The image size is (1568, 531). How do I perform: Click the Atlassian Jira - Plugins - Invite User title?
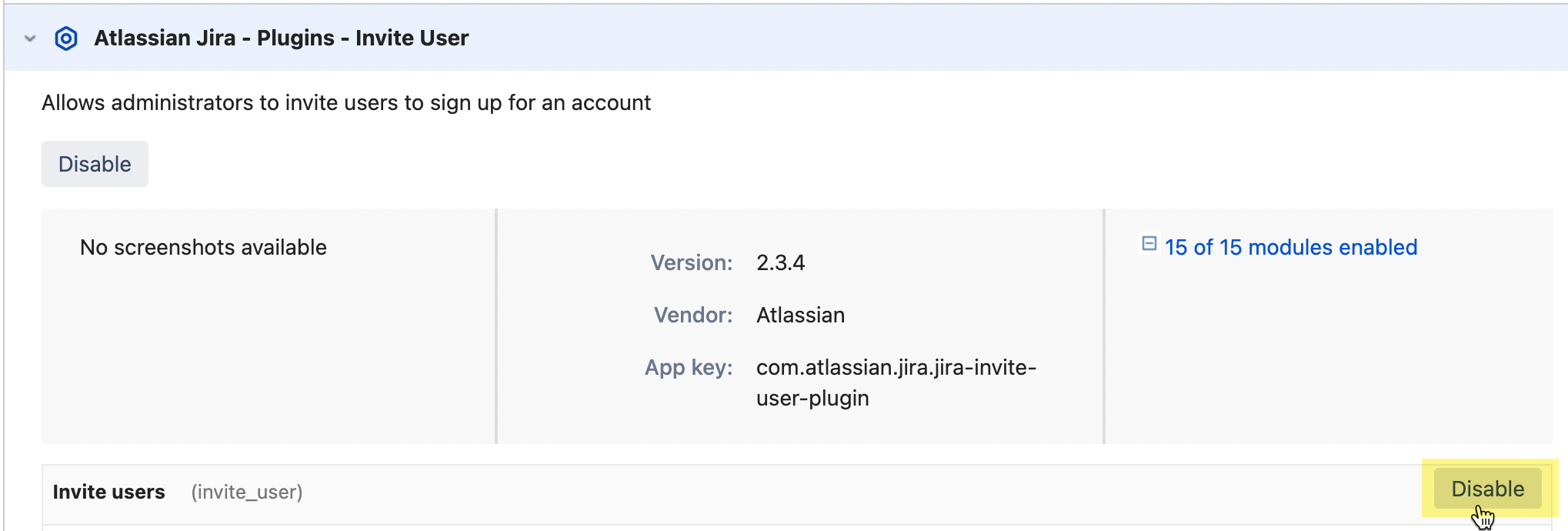tap(281, 38)
